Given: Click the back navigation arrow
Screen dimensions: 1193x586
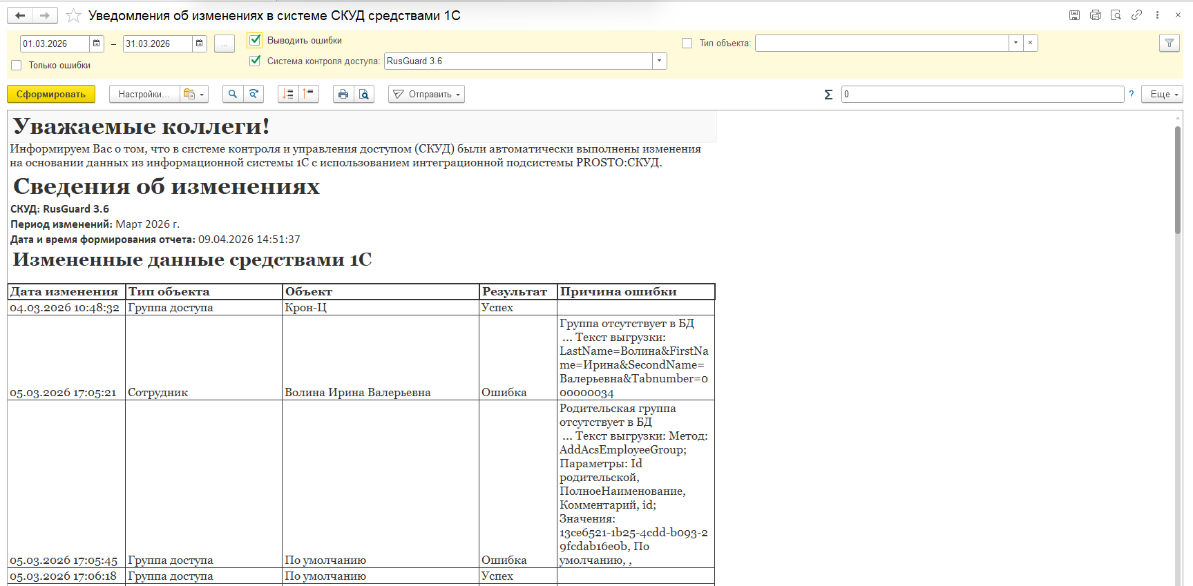Looking at the screenshot, I should (x=20, y=16).
